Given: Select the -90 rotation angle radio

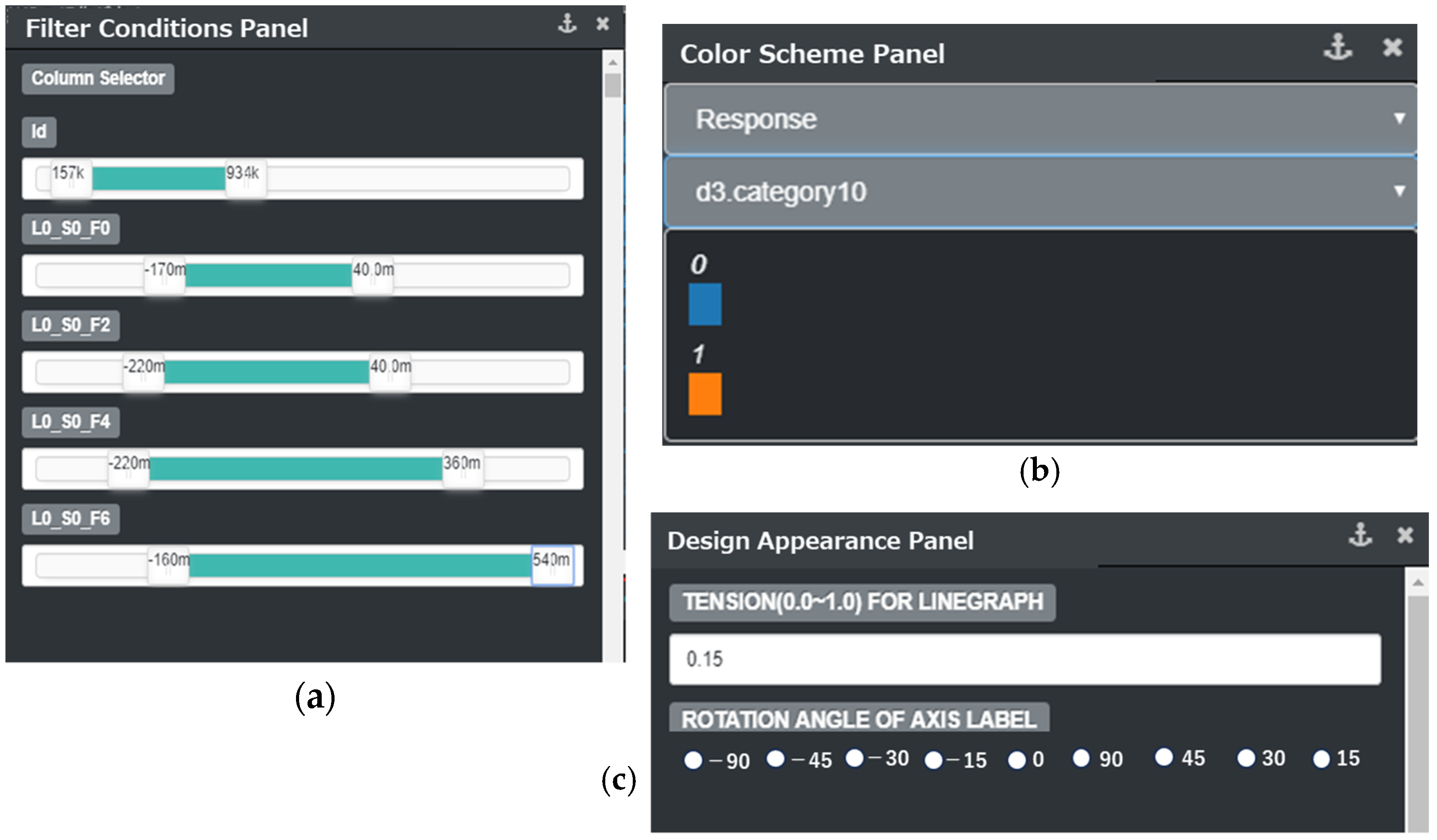Looking at the screenshot, I should click(x=693, y=760).
